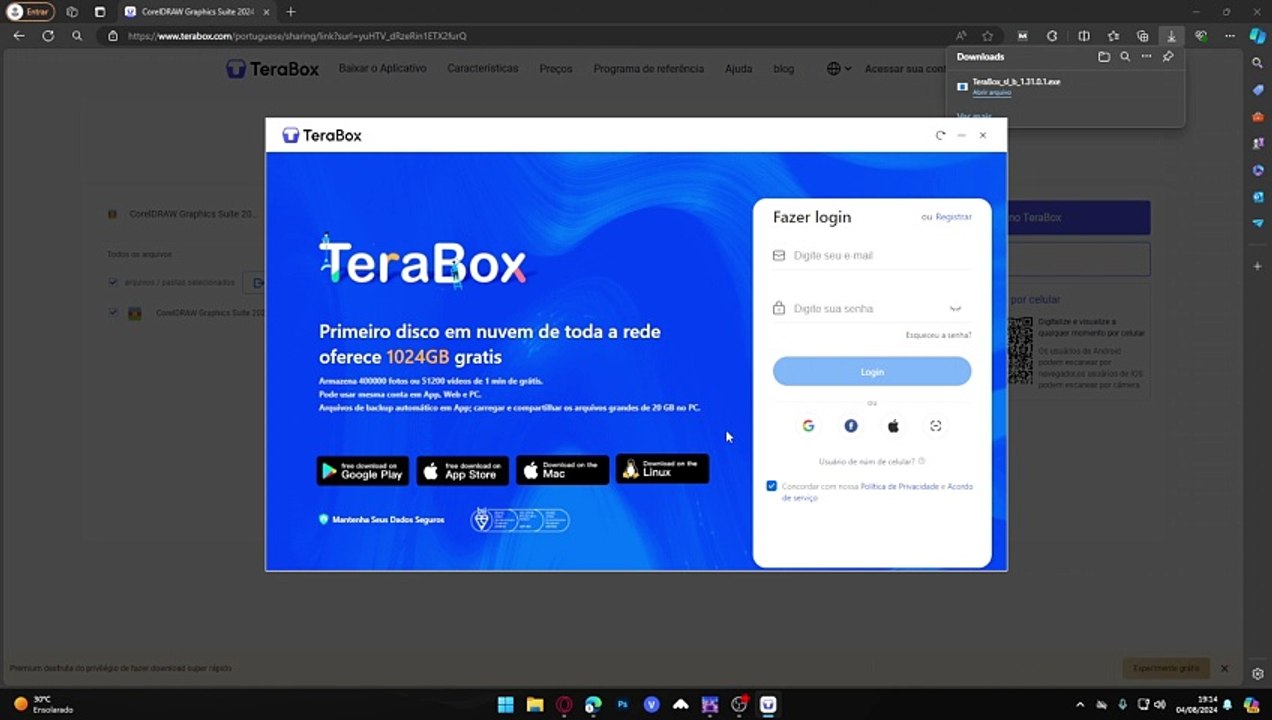Open the browser sidebar search icon
Viewport: 1272px width, 720px height.
1258,63
